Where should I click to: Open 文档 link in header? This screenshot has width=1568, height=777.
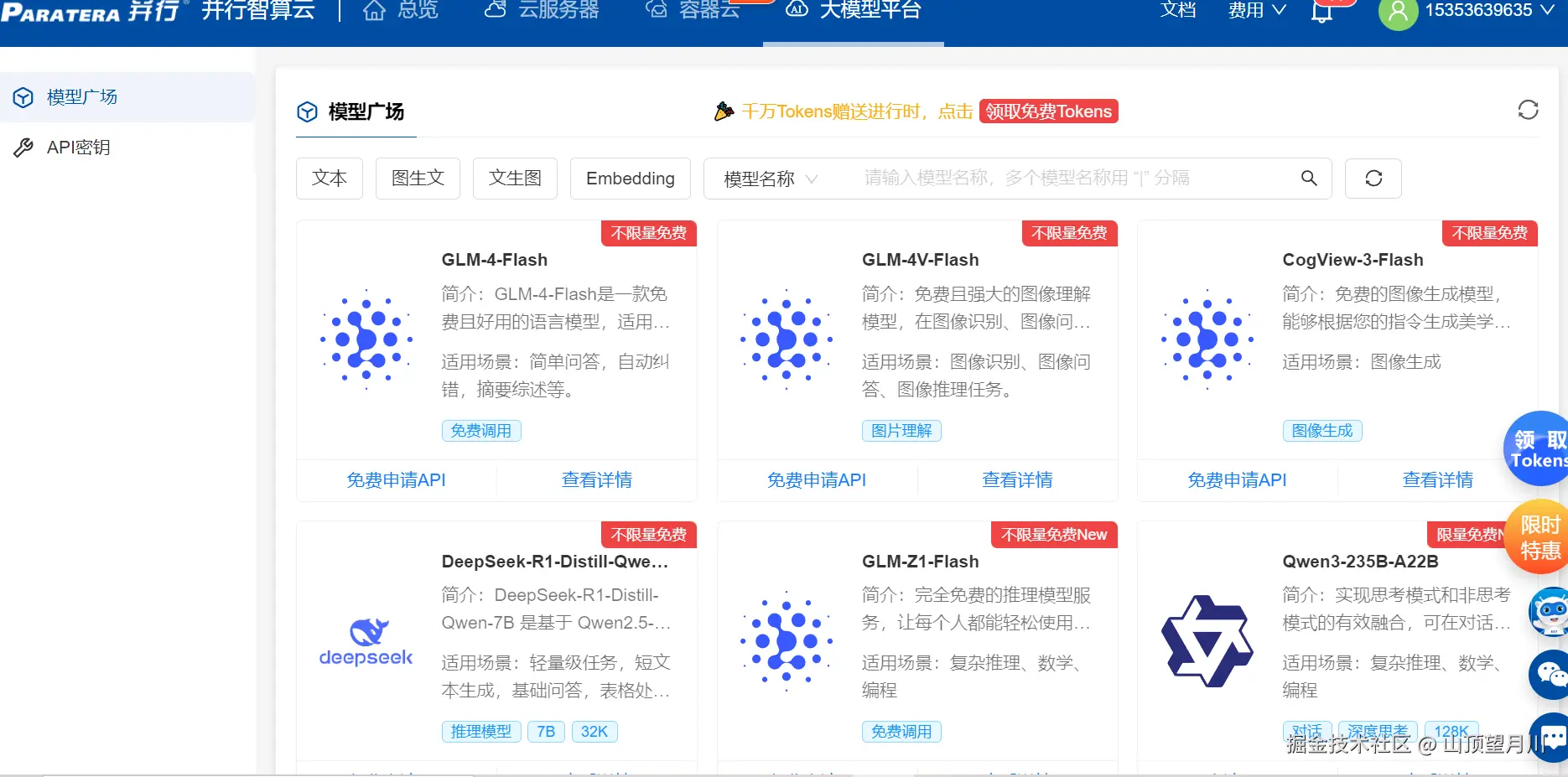[1178, 10]
